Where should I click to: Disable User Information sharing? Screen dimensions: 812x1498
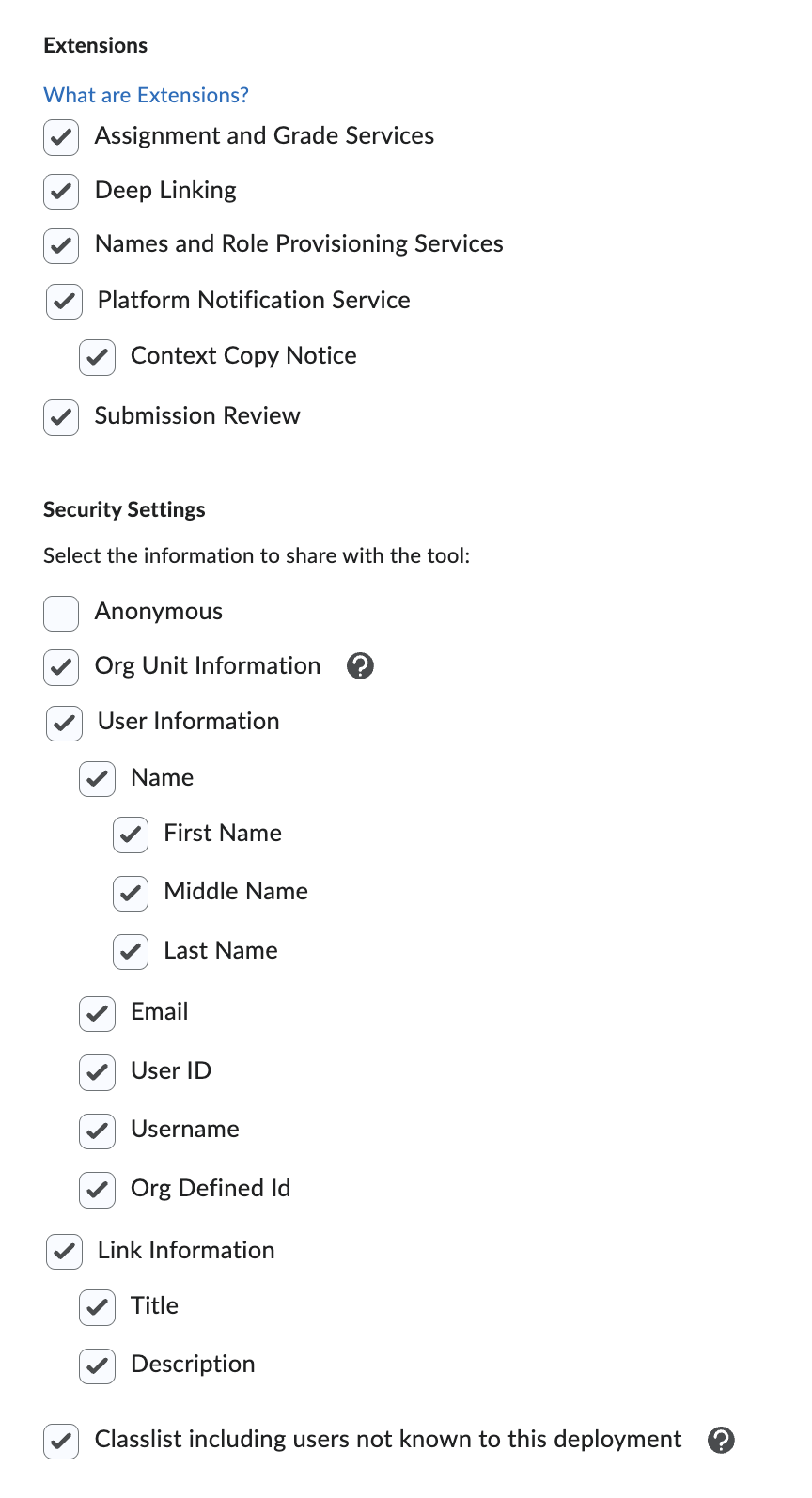[63, 723]
